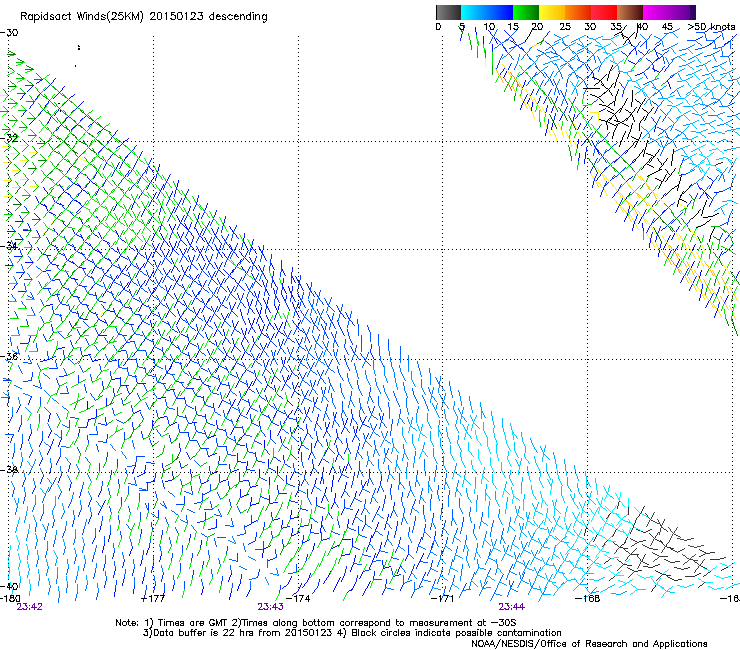Click the NOAA/NESDIS credit line
Image resolution: width=740 pixels, height=650 pixels.
589,644
